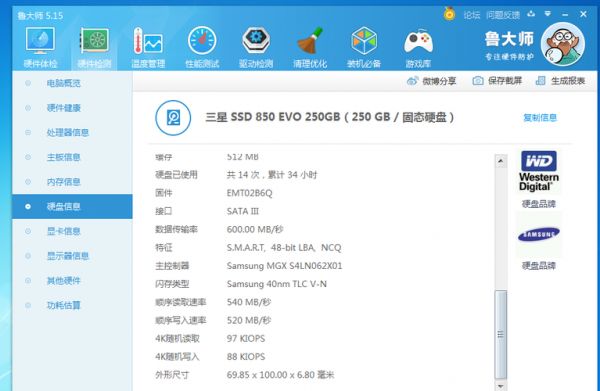Click 硬盘品牌 label under Samsung logo
The width and height of the screenshot is (600, 391).
tap(539, 266)
